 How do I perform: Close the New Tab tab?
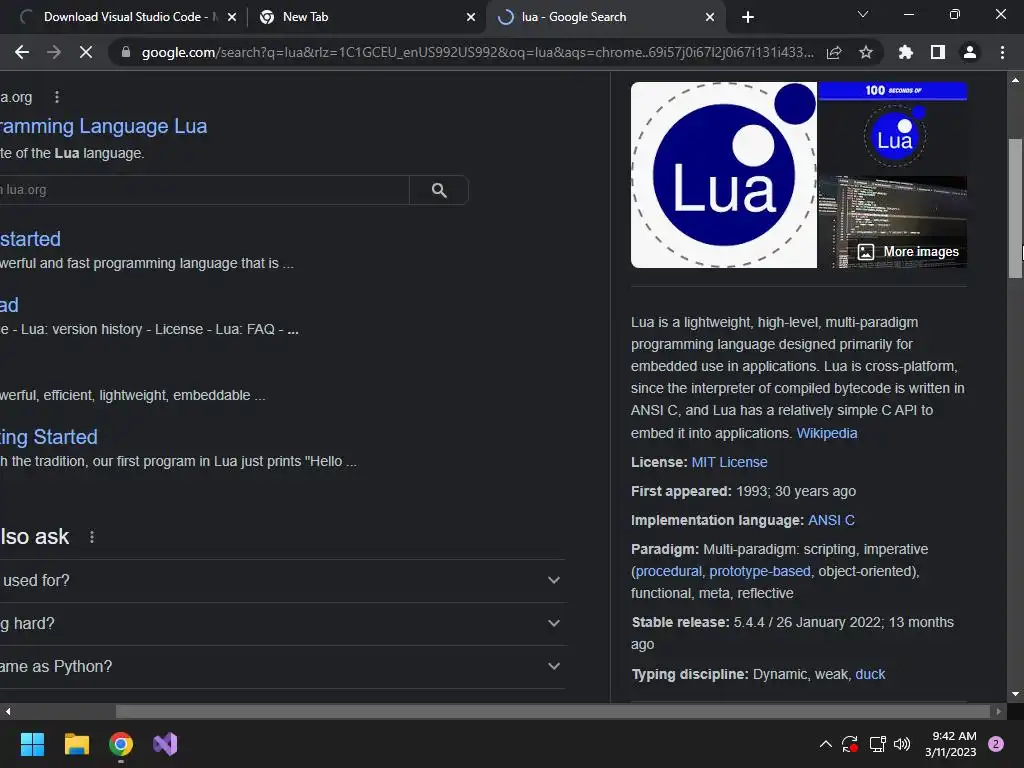471,17
